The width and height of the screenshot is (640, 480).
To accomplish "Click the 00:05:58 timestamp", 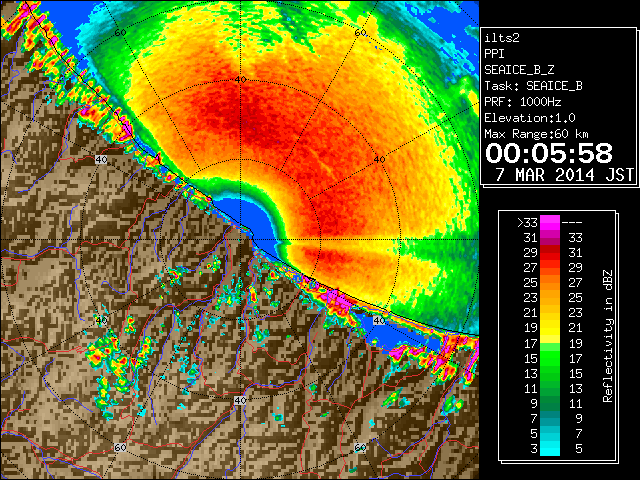I will click(549, 153).
